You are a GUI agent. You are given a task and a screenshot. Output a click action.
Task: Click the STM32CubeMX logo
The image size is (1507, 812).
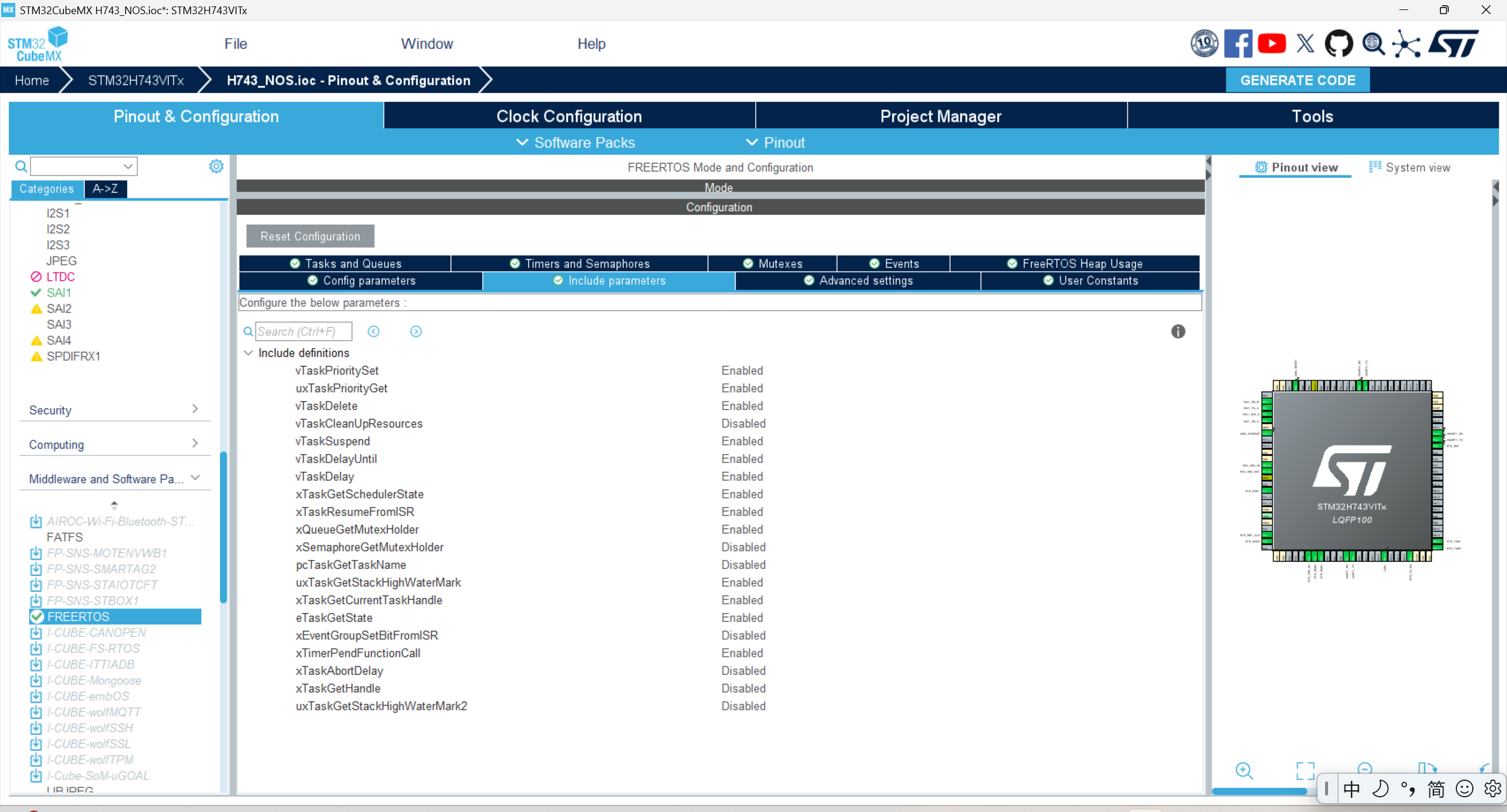[x=38, y=44]
